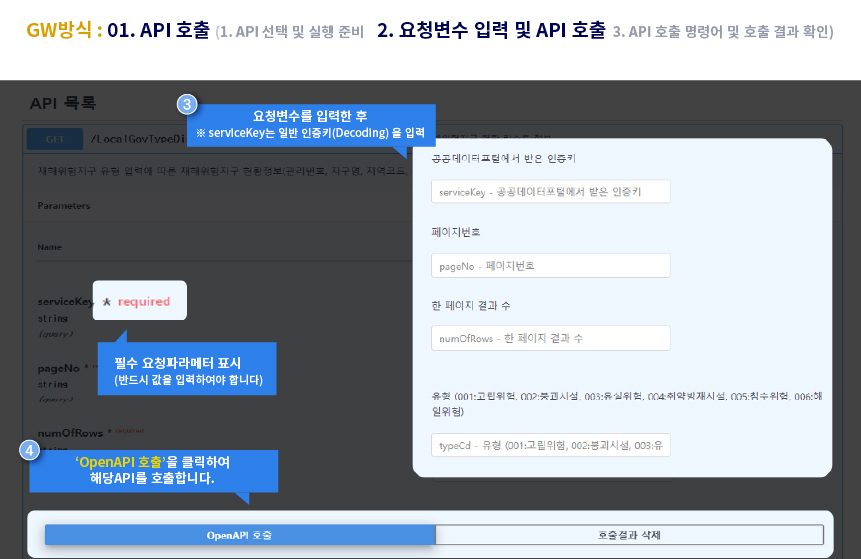The height and width of the screenshot is (559, 861).
Task: Click into the pageNo input field
Action: pyautogui.click(x=550, y=265)
